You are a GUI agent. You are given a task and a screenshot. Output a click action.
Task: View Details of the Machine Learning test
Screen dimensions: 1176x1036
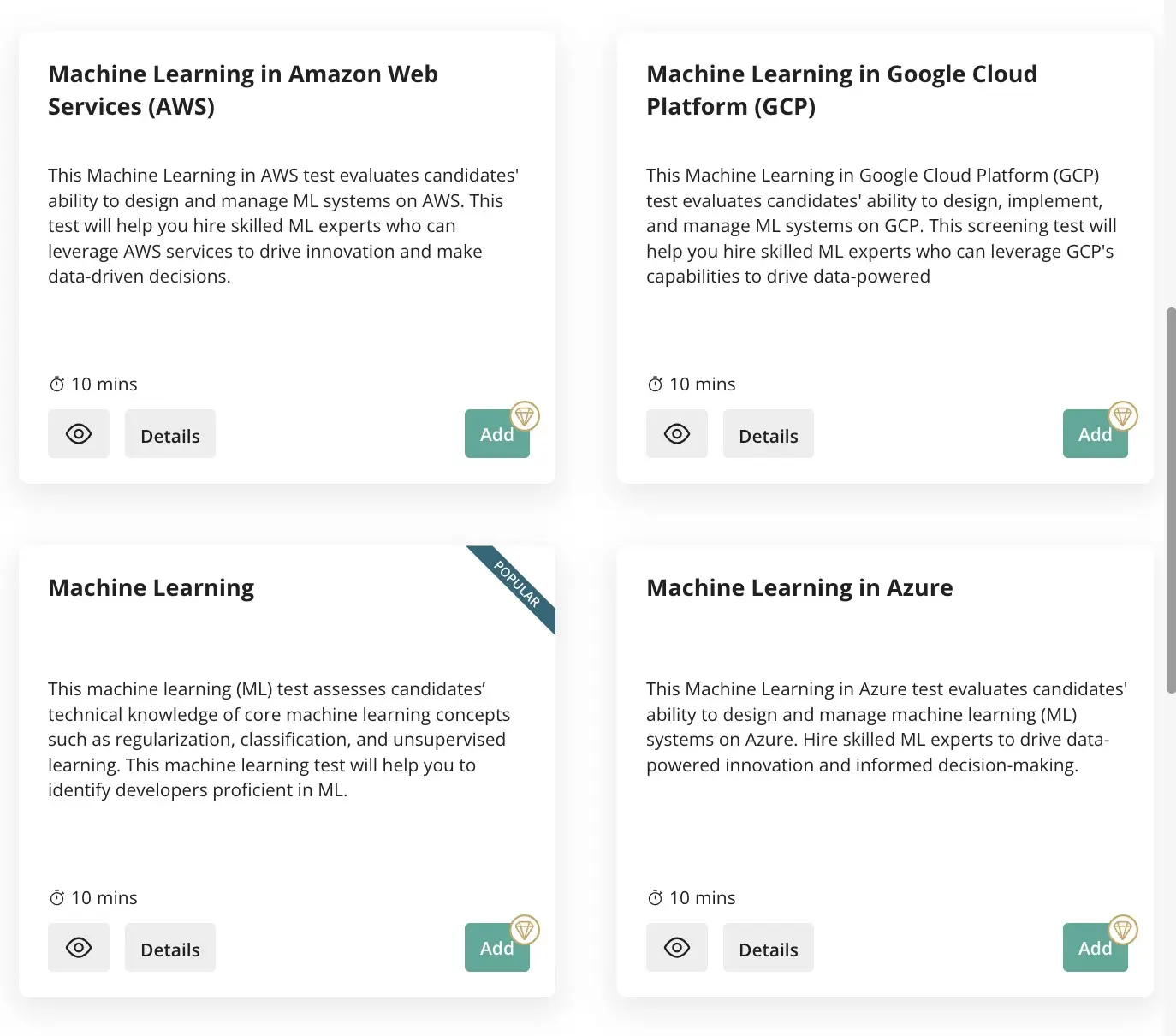click(x=170, y=949)
